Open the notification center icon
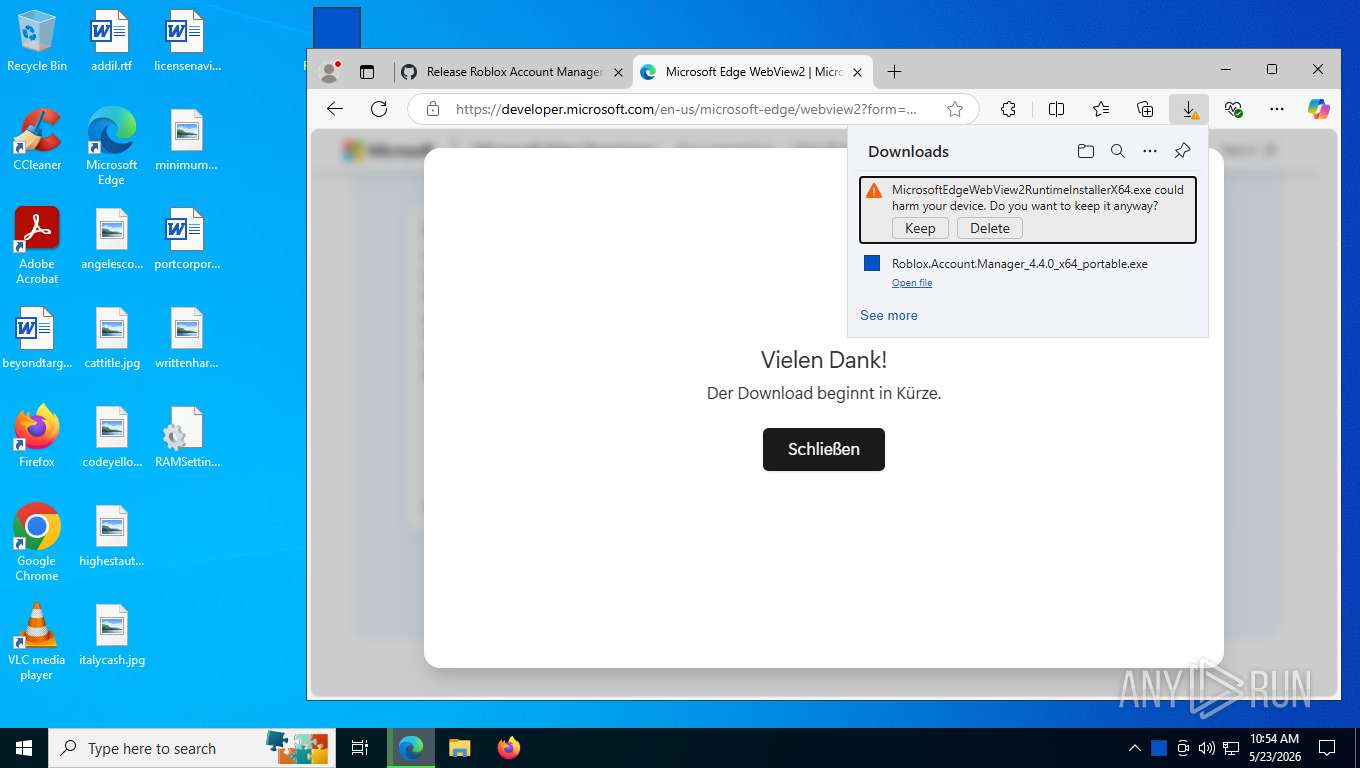The width and height of the screenshot is (1360, 768). point(1327,748)
